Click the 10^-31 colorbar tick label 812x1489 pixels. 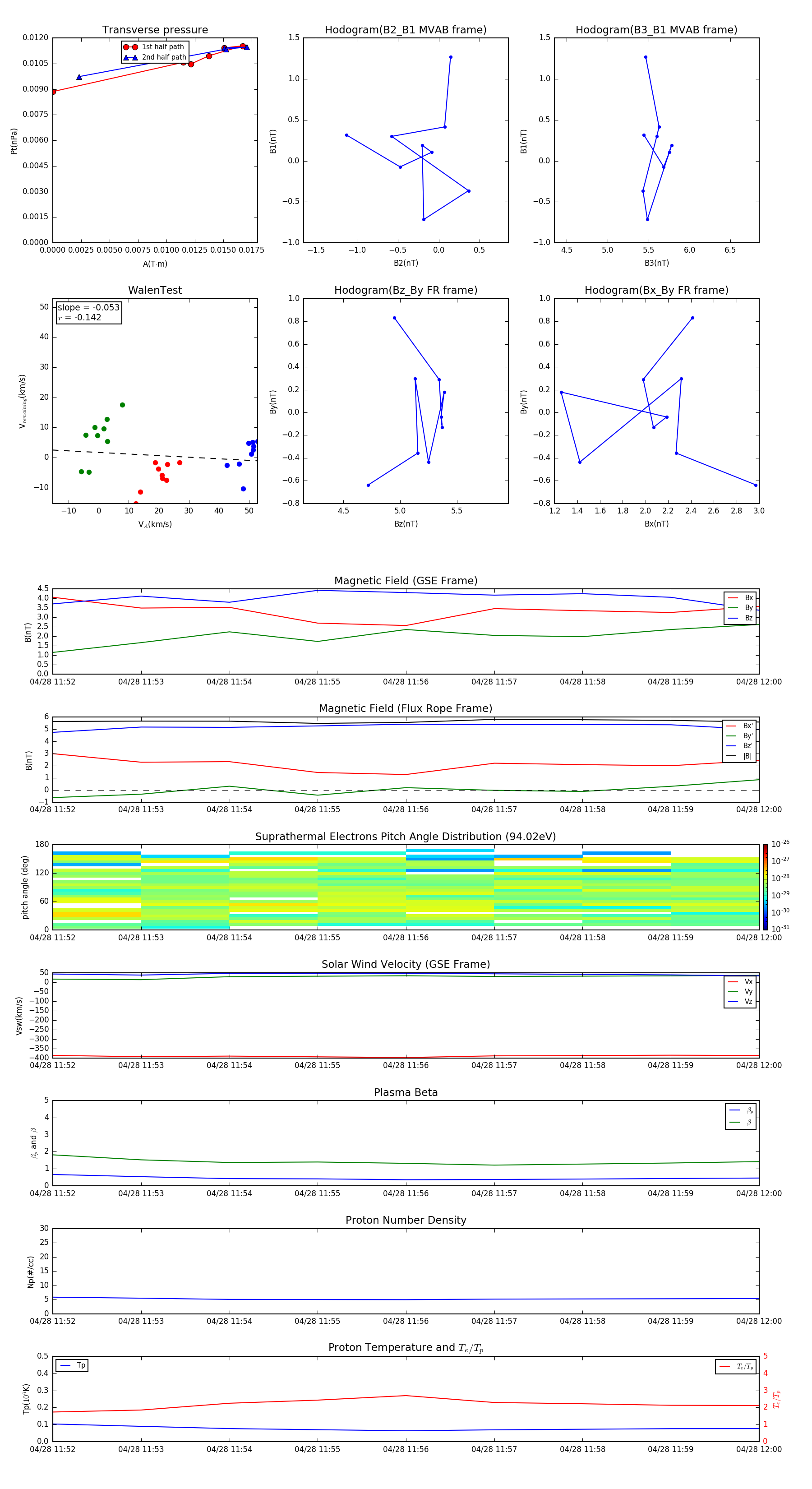click(780, 929)
